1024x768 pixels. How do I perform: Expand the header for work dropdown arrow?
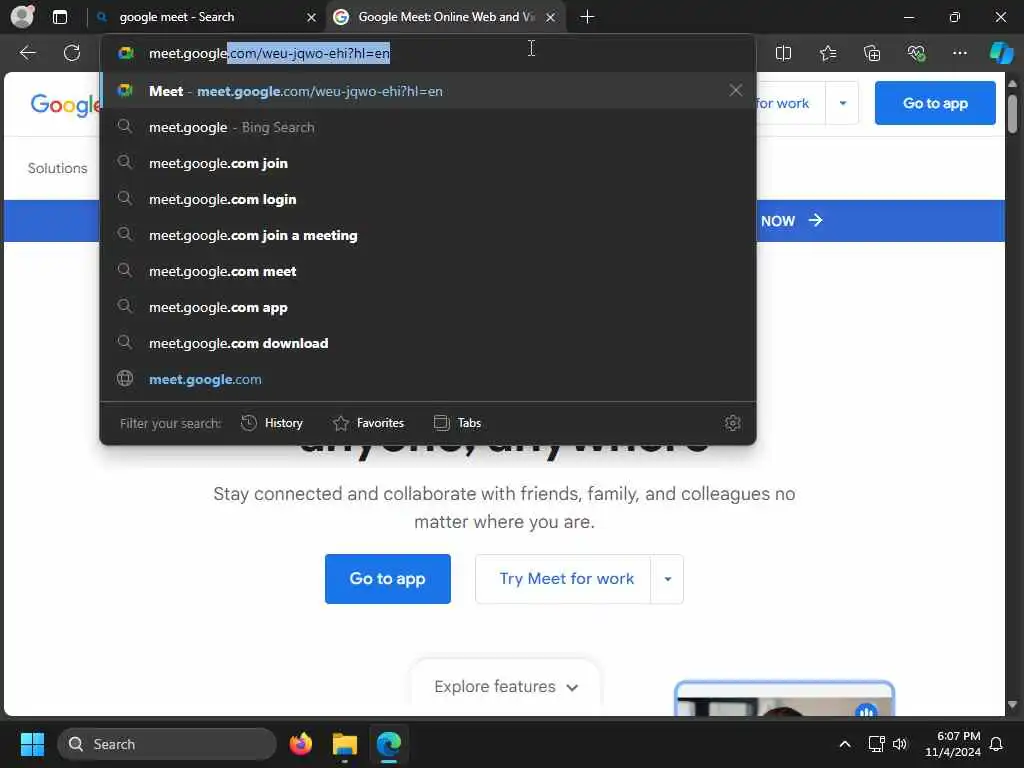(842, 103)
